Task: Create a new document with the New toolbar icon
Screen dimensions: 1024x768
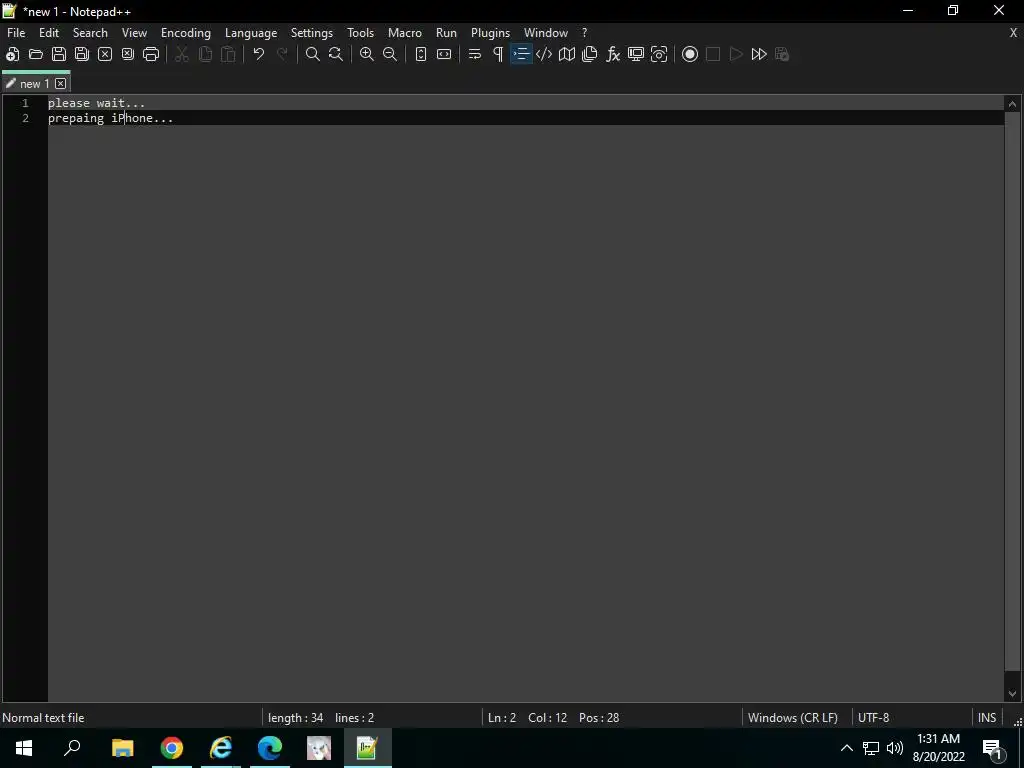Action: tap(12, 54)
